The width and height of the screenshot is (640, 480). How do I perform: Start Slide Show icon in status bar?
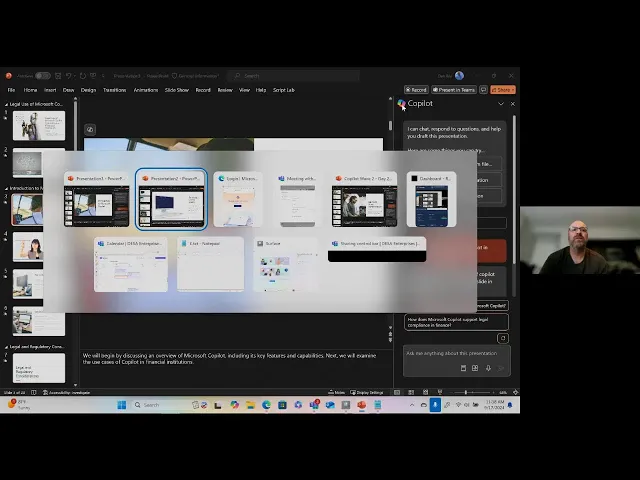click(440, 392)
